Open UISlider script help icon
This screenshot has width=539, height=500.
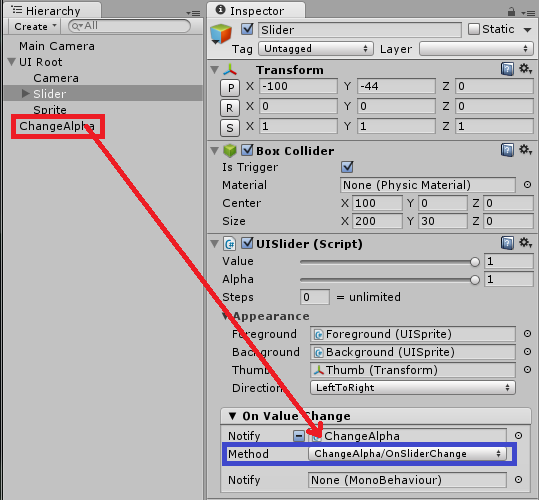pos(507,243)
